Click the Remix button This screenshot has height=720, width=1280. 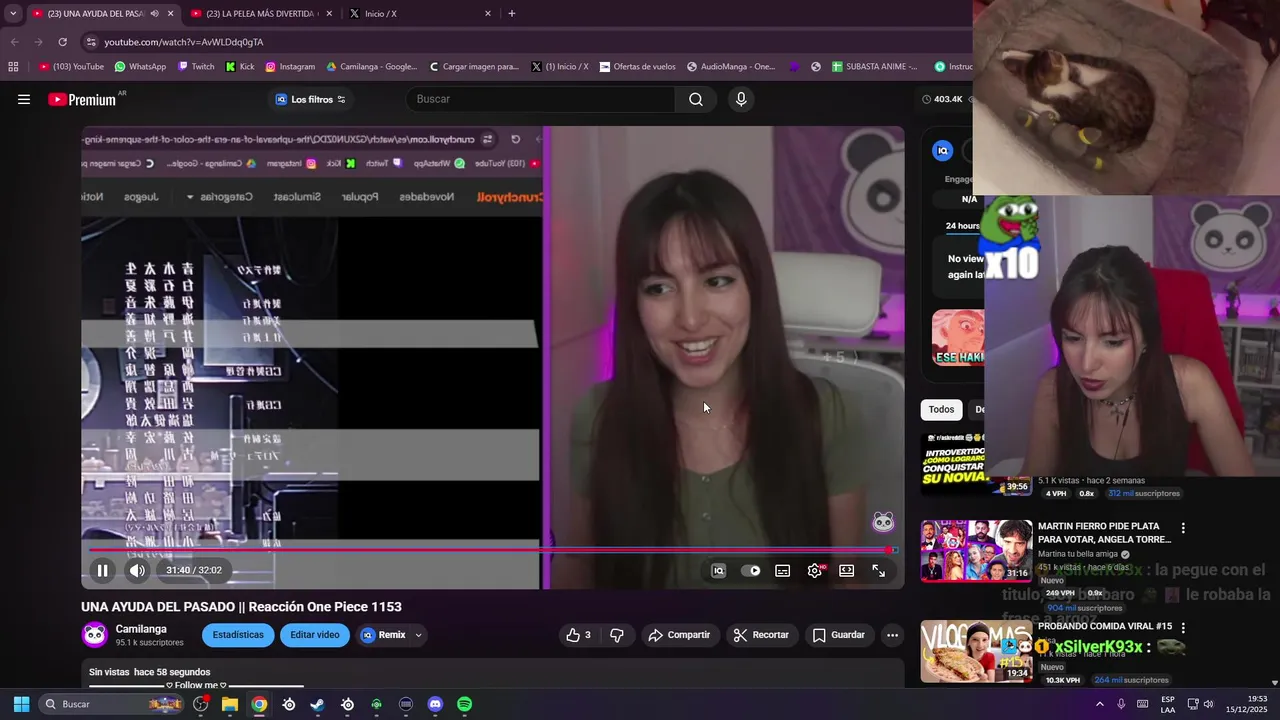[383, 635]
